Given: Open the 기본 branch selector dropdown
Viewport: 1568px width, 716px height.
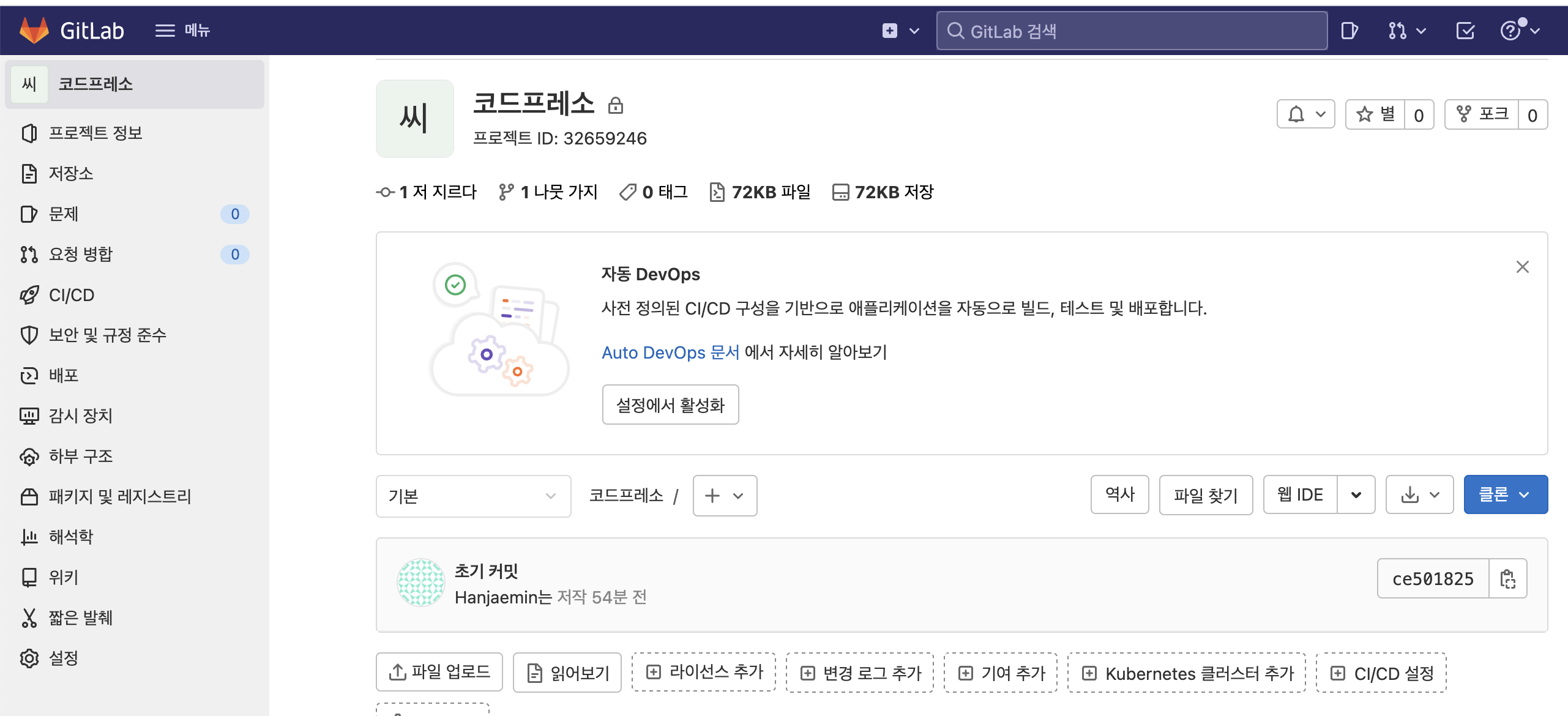Looking at the screenshot, I should 473,496.
